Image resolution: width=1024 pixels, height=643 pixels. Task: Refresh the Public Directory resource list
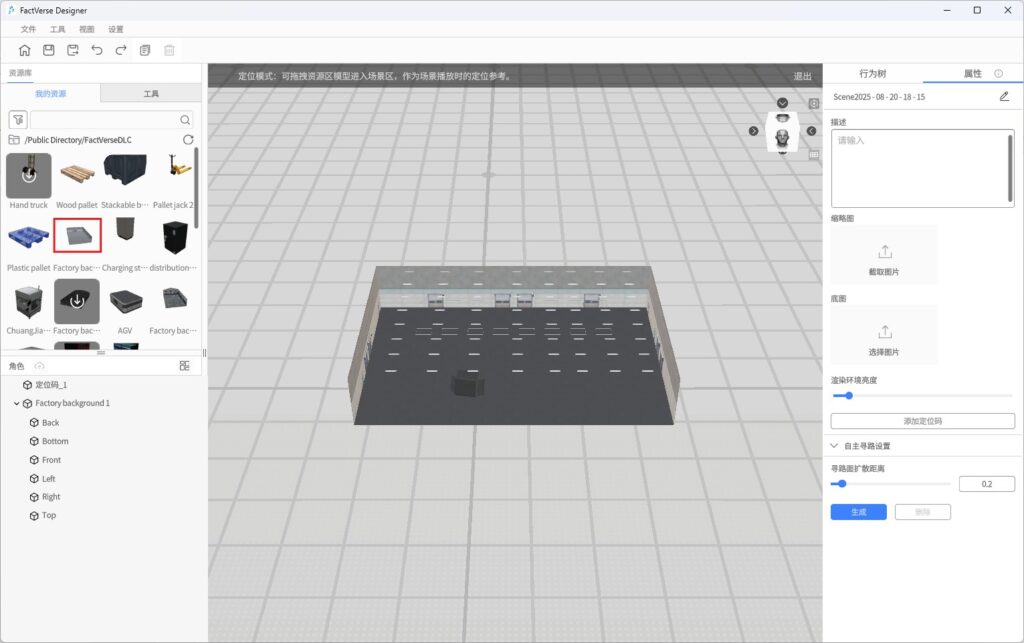point(188,140)
